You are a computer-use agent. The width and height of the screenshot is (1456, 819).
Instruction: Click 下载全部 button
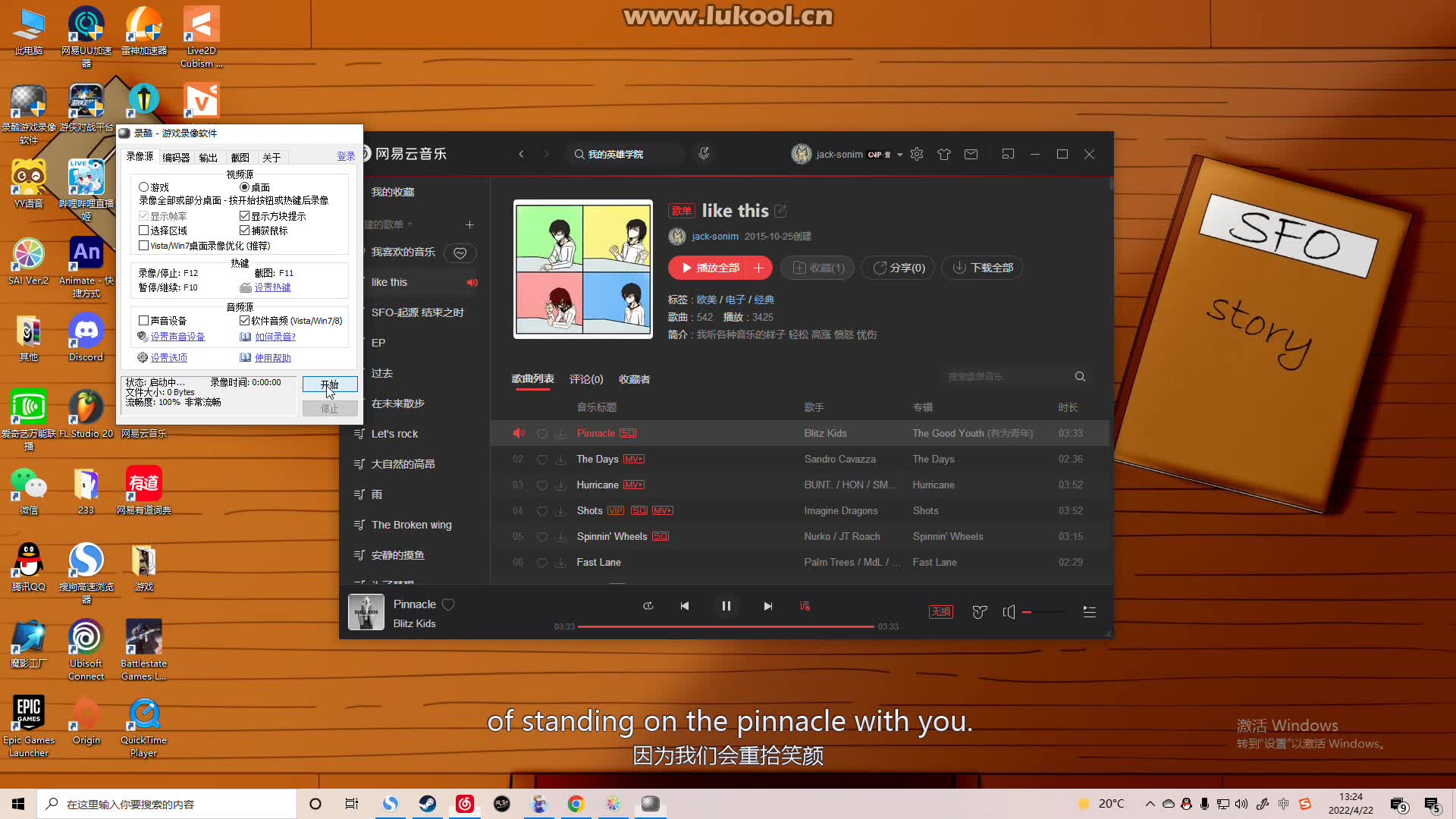click(982, 268)
